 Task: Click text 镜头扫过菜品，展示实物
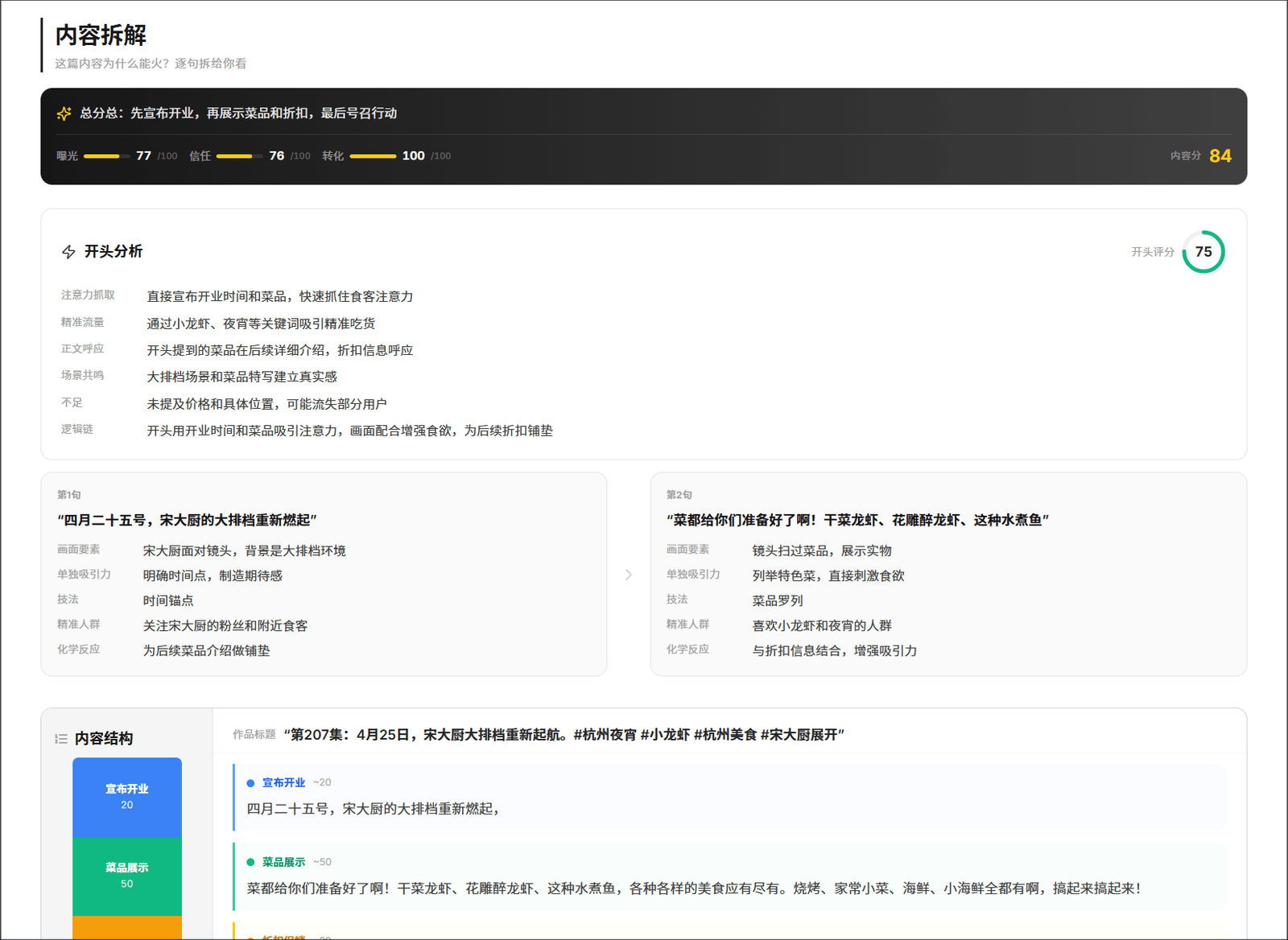pos(822,551)
